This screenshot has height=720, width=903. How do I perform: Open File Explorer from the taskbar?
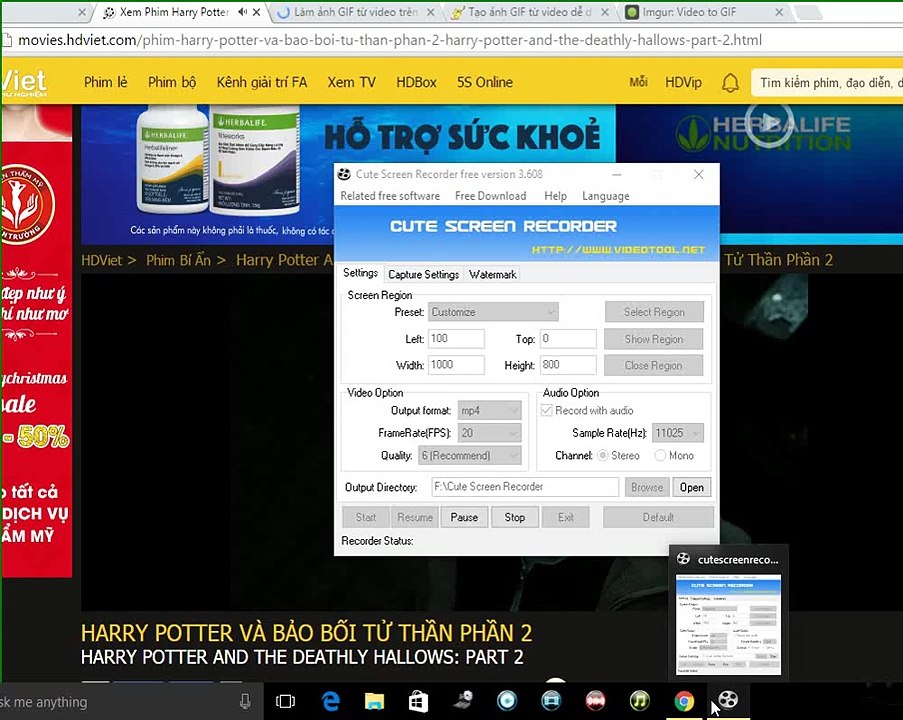pyautogui.click(x=374, y=701)
